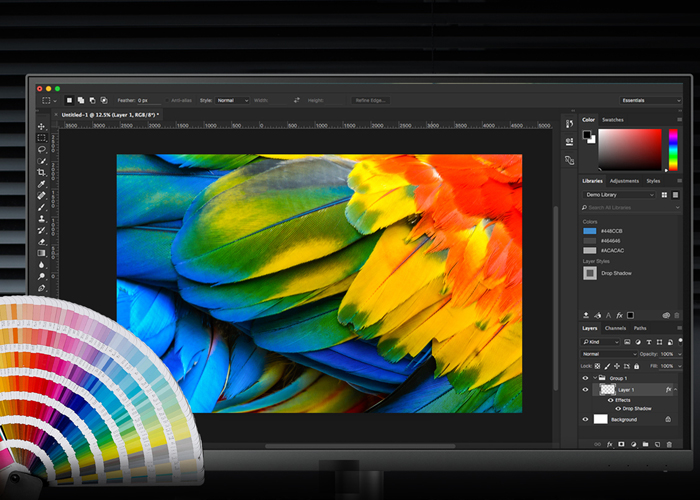Toggle lock position crosshair icon
The image size is (700, 500).
(617, 366)
